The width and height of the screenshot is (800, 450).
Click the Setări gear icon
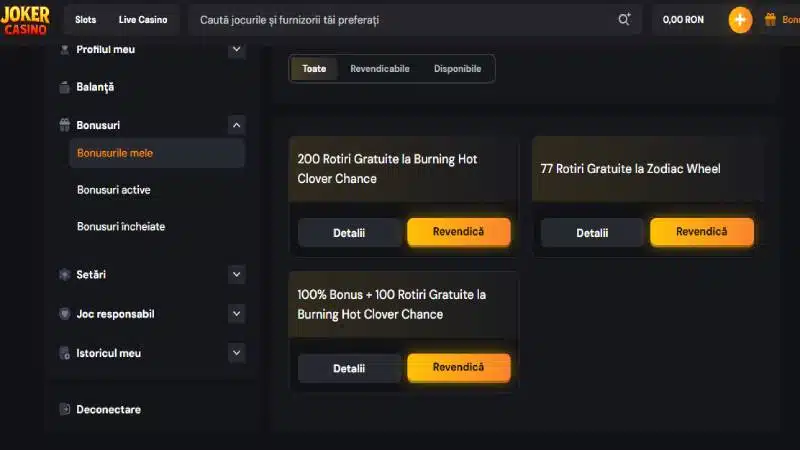(x=65, y=274)
